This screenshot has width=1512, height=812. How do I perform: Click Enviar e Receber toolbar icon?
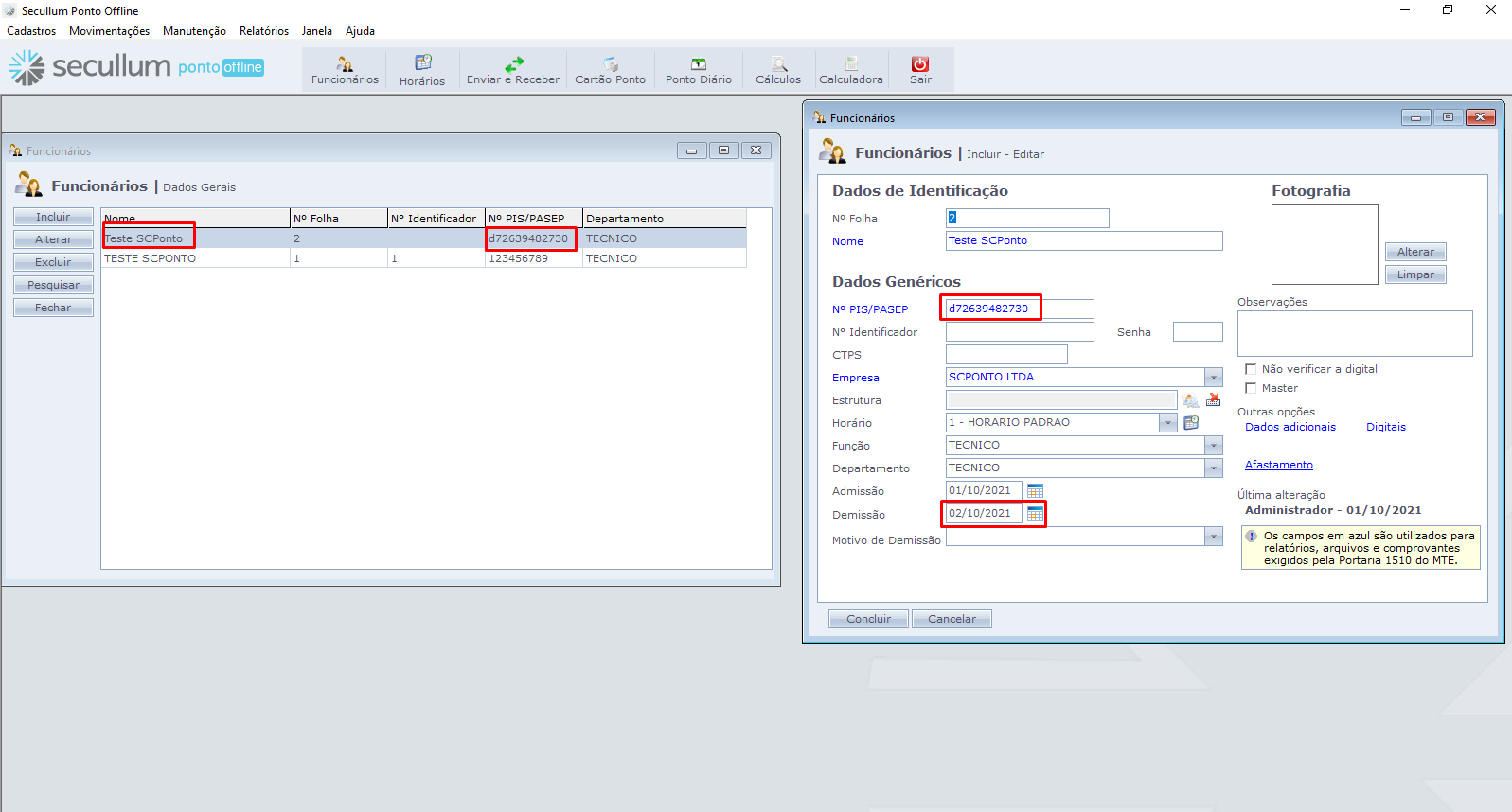(513, 70)
